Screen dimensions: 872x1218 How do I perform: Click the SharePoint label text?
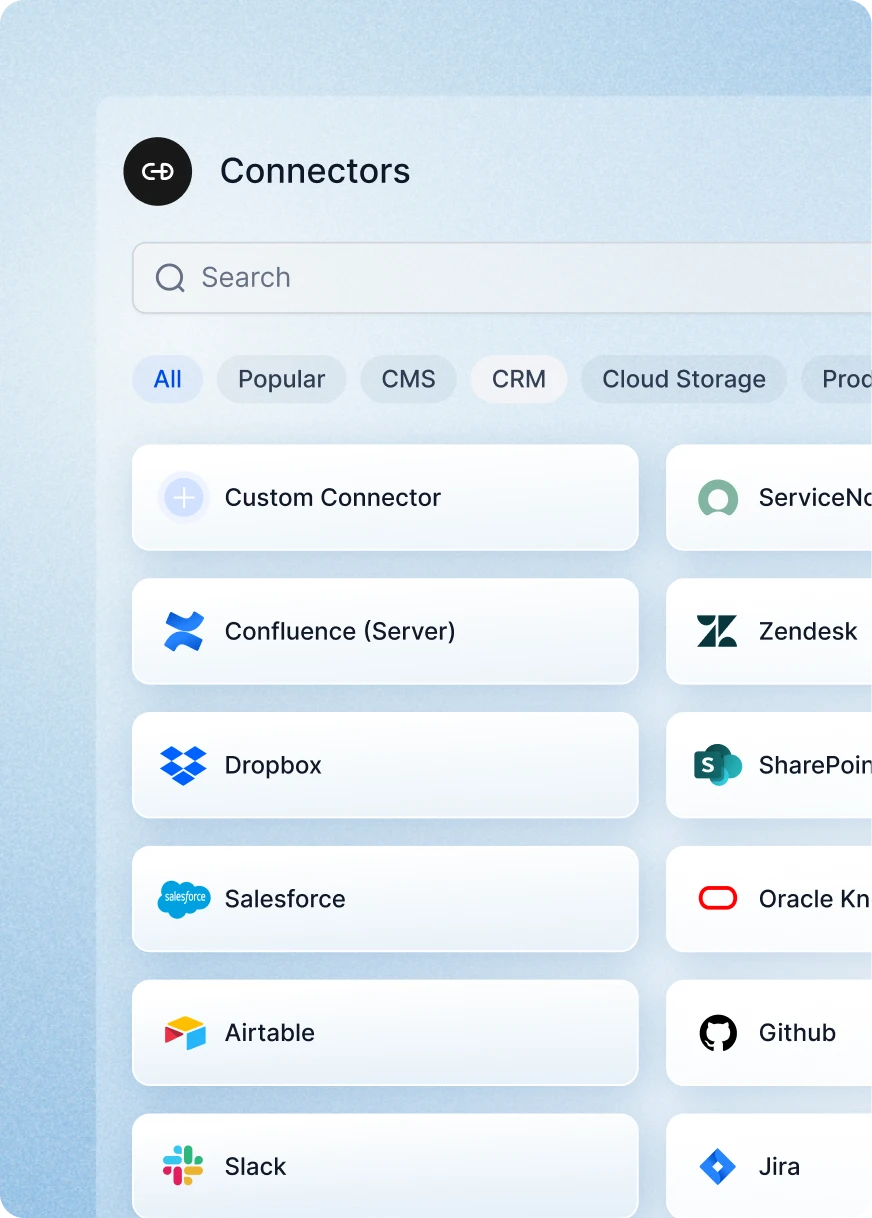coord(815,766)
